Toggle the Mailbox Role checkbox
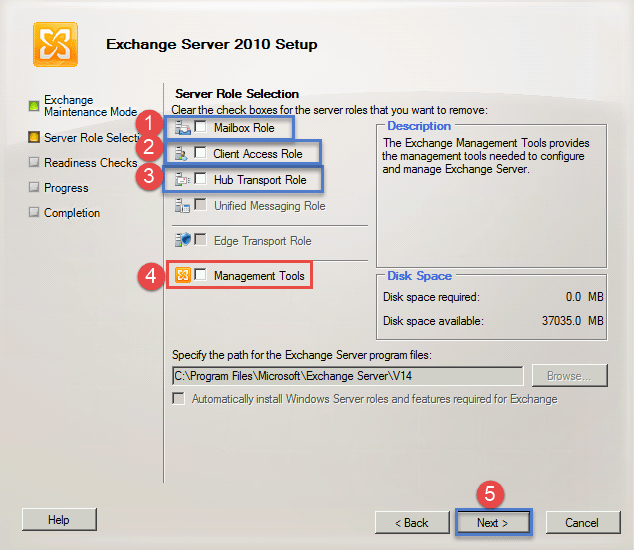The height and width of the screenshot is (550, 634). [x=201, y=128]
